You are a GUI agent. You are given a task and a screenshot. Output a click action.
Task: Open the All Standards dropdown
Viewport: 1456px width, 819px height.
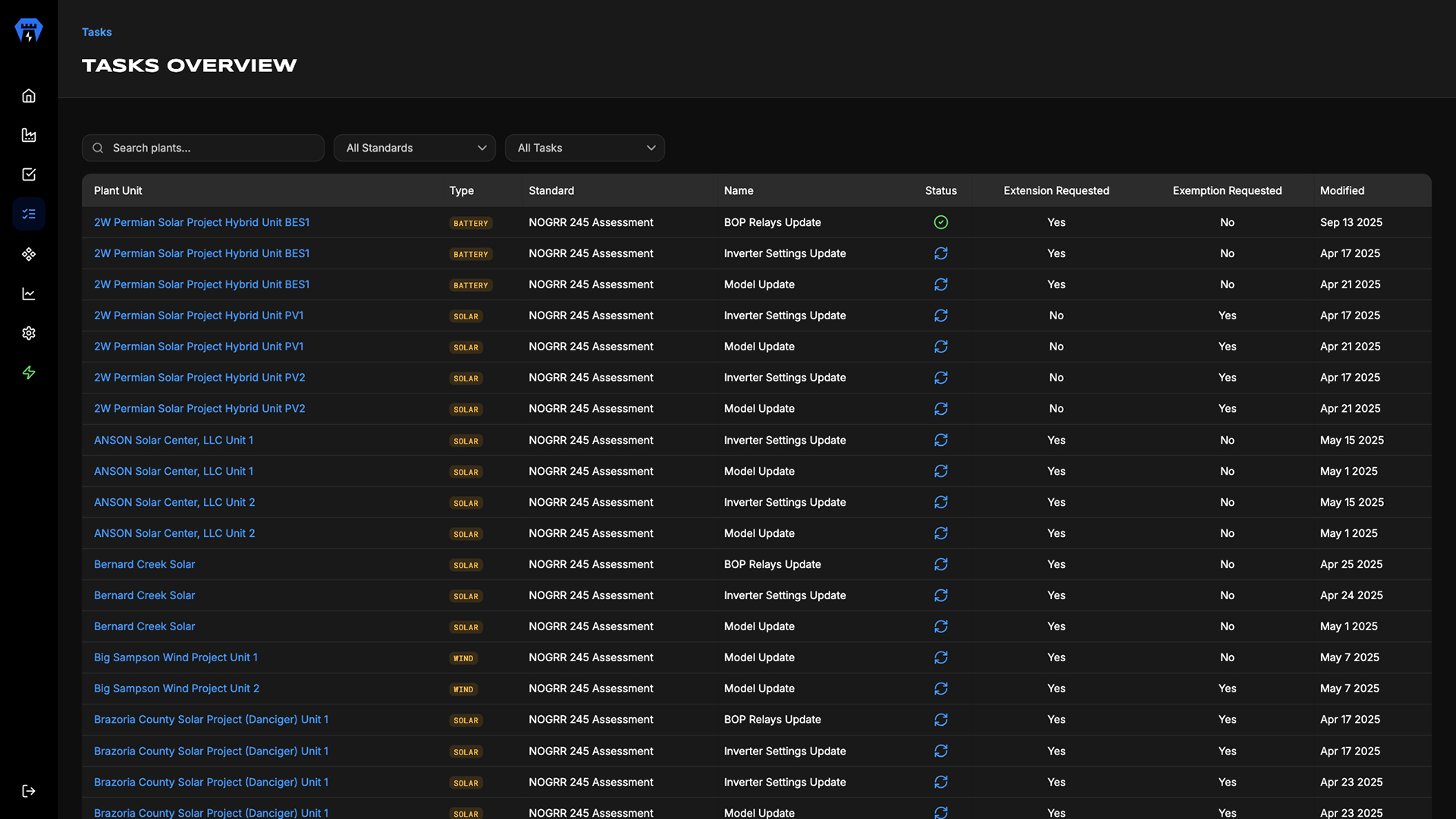point(415,148)
